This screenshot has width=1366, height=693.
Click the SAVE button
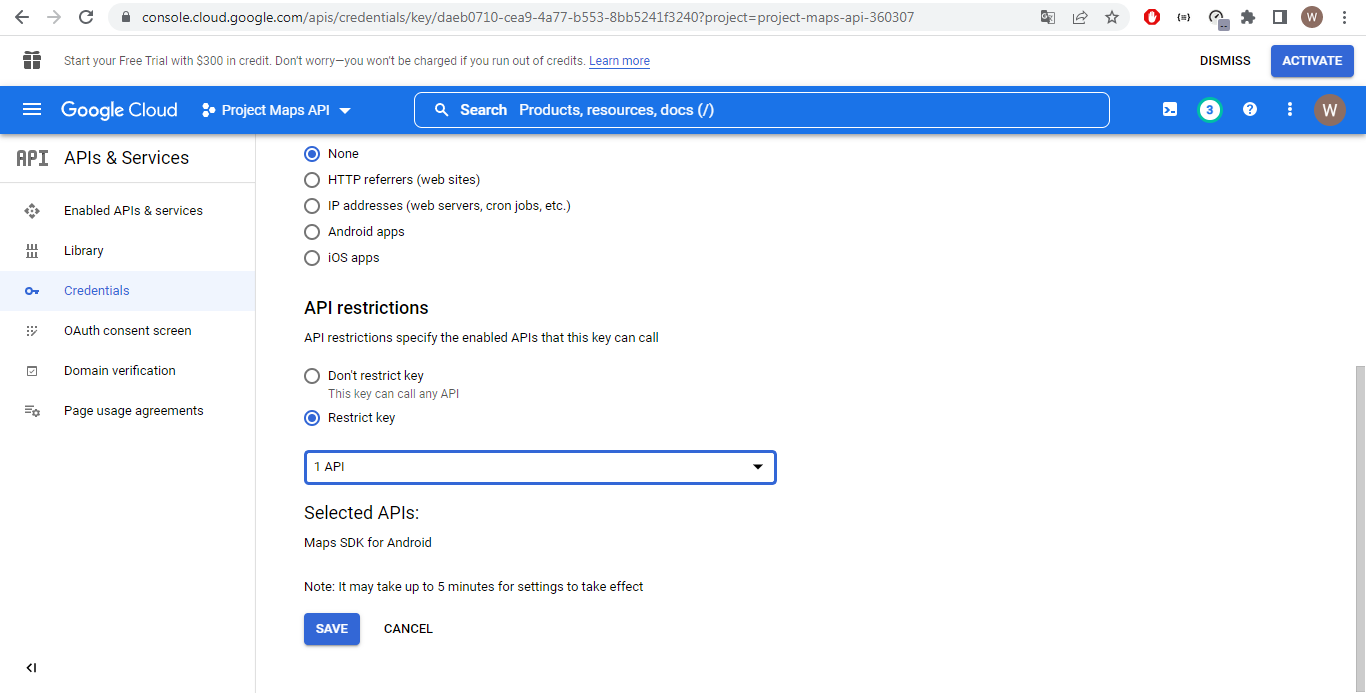pyautogui.click(x=332, y=629)
